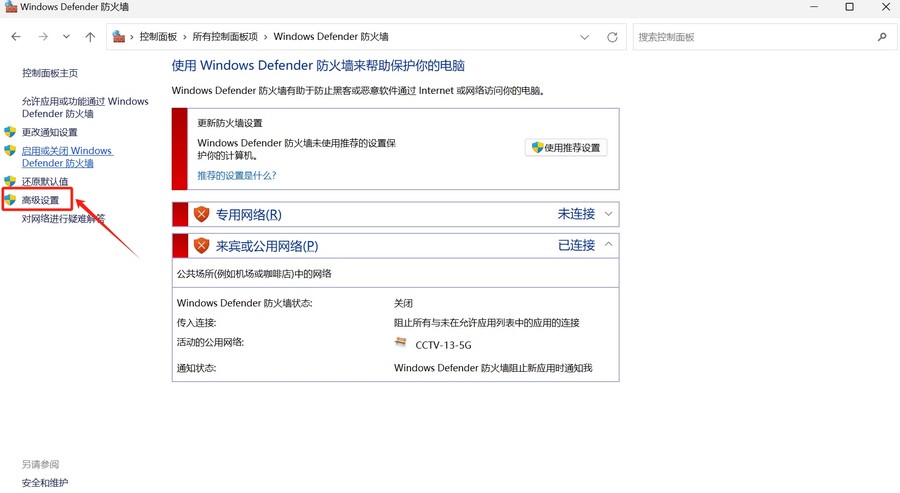
Task: Select the 来宾或公用网络(P) section header
Action: [395, 246]
